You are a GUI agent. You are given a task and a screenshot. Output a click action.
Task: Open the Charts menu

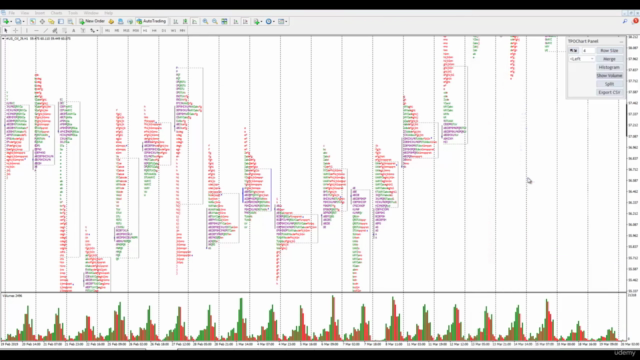tap(56, 13)
